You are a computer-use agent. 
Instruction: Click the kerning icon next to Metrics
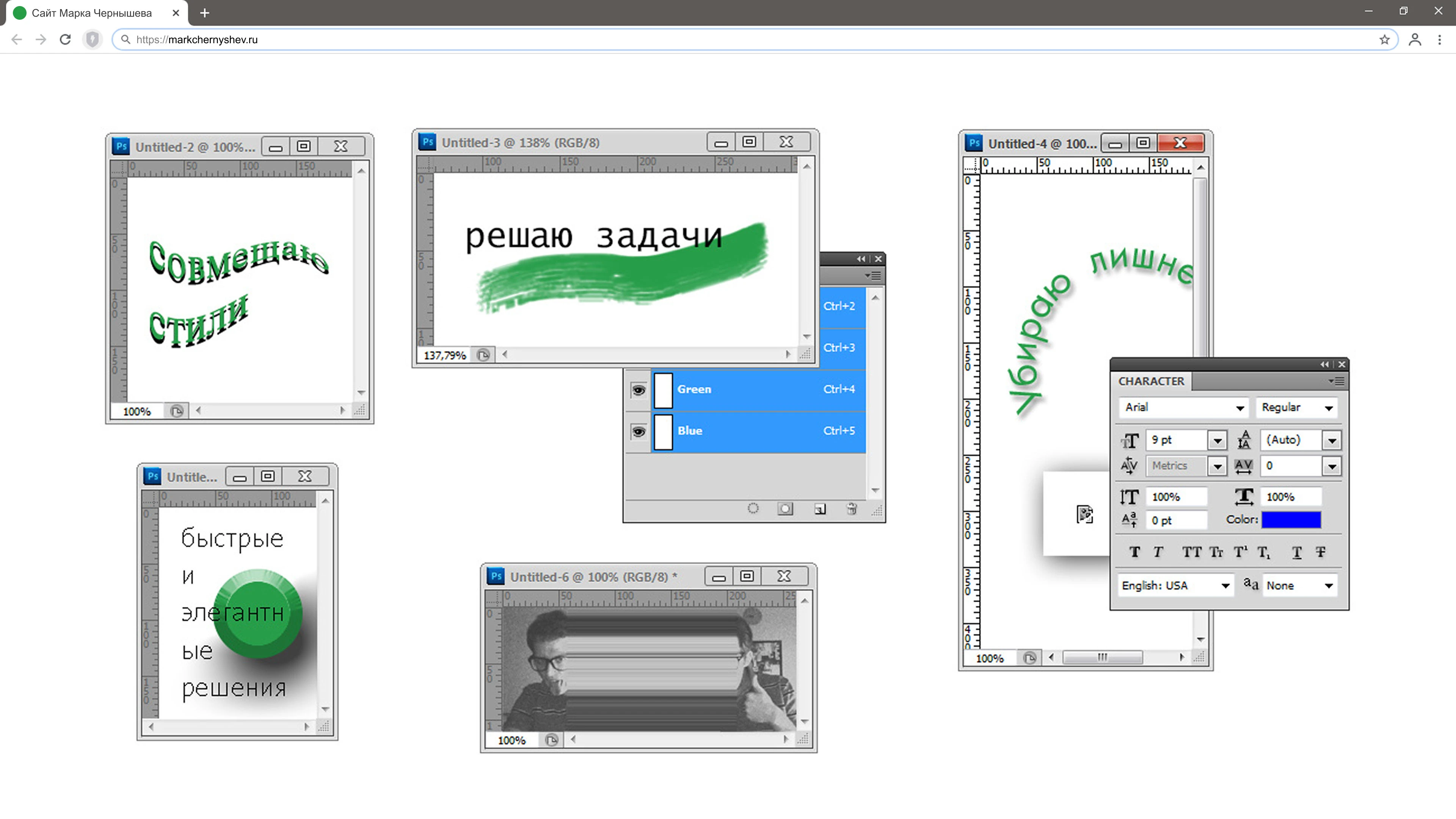click(x=1129, y=466)
